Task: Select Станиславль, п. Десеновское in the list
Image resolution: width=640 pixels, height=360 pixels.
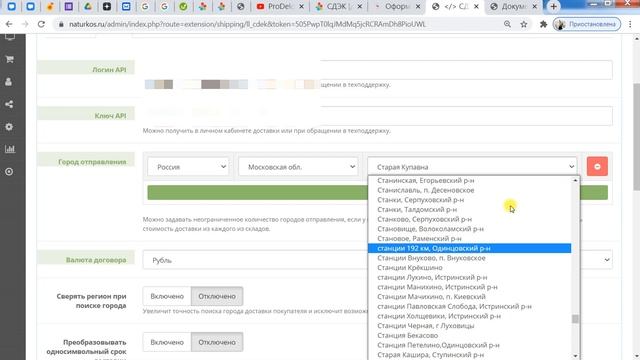Action: [x=469, y=190]
